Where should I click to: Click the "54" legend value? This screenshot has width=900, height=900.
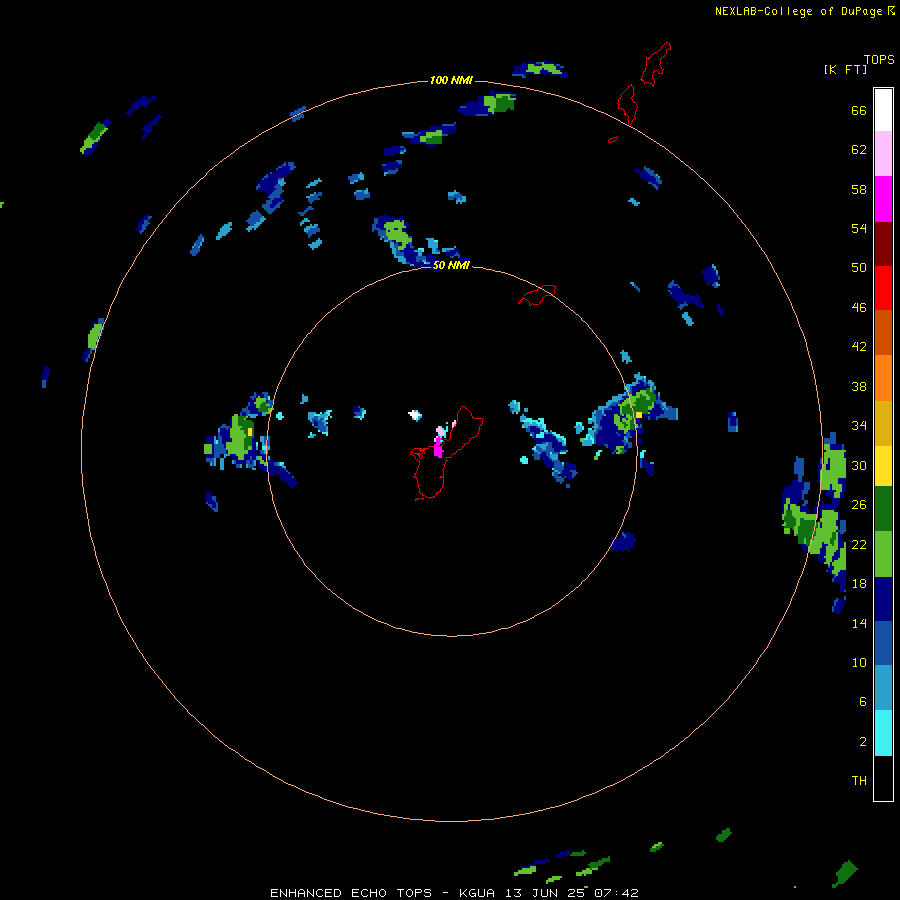tap(859, 228)
